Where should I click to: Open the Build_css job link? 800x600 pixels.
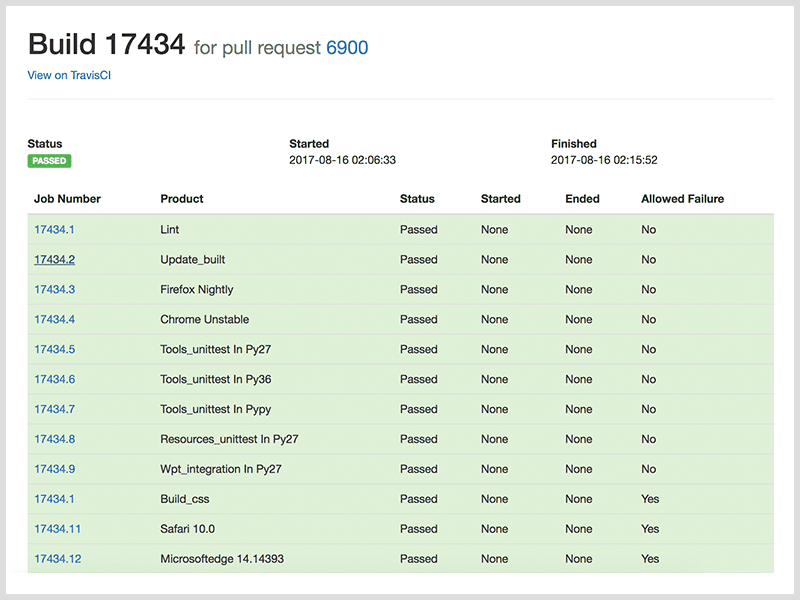click(x=53, y=499)
